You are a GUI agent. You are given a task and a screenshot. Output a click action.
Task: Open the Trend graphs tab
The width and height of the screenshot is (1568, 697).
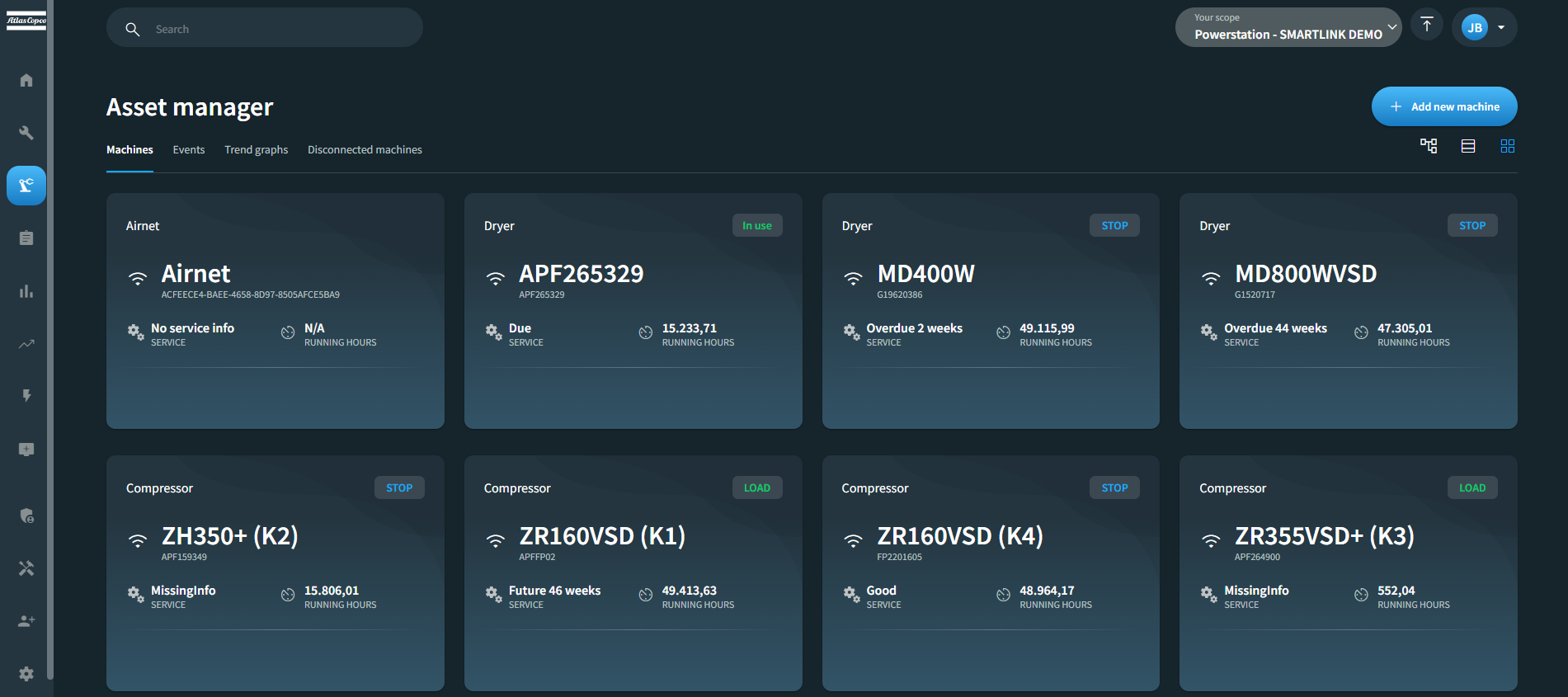(x=257, y=149)
